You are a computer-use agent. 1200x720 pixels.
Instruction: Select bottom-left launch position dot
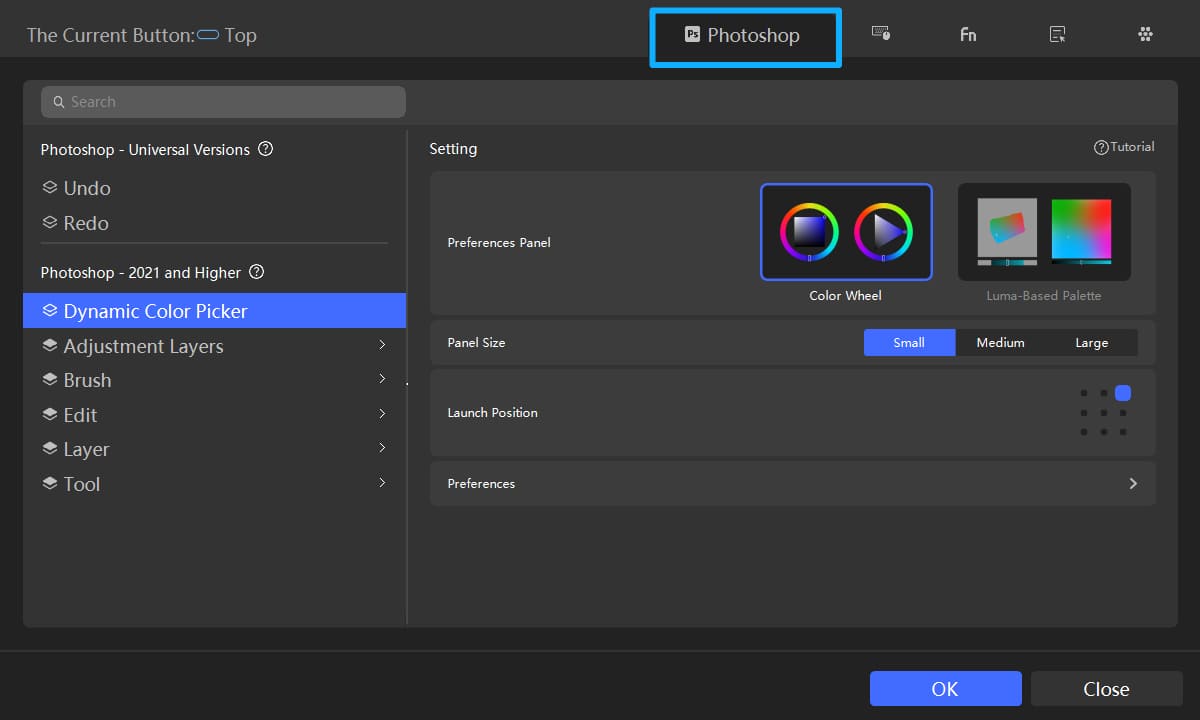coord(1084,432)
